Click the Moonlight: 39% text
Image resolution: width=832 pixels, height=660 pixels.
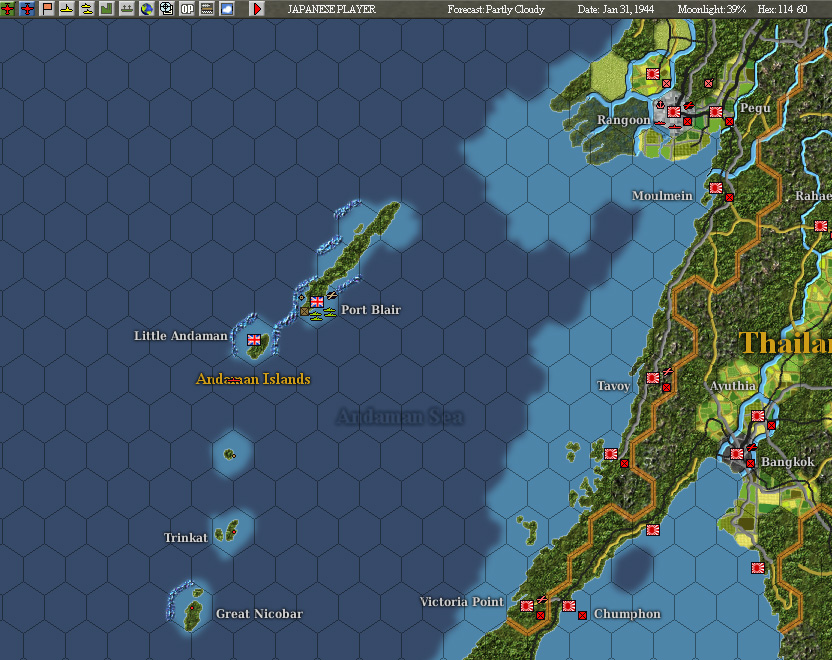(x=712, y=9)
